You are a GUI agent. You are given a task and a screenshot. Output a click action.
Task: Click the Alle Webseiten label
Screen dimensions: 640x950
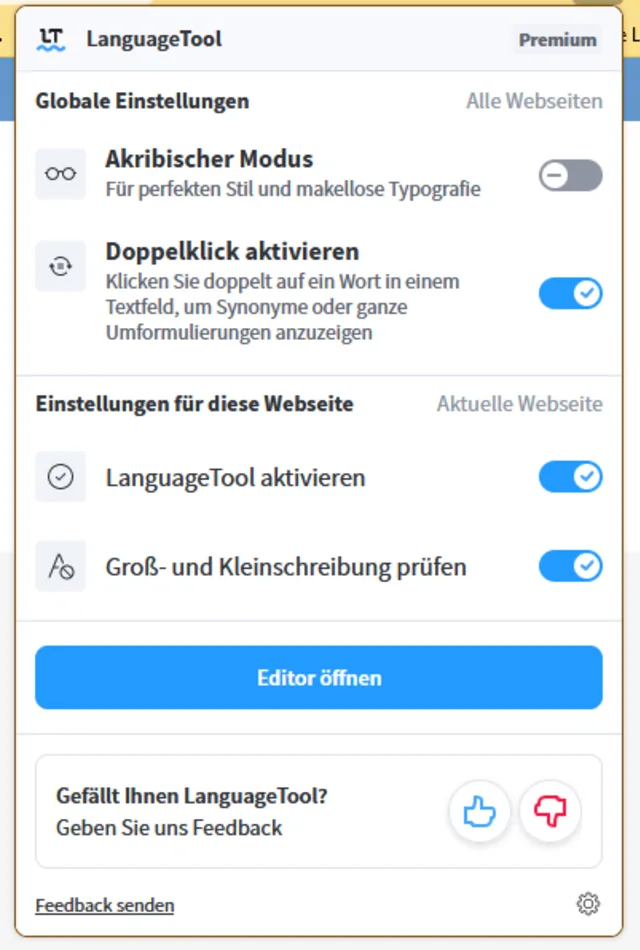(x=534, y=101)
